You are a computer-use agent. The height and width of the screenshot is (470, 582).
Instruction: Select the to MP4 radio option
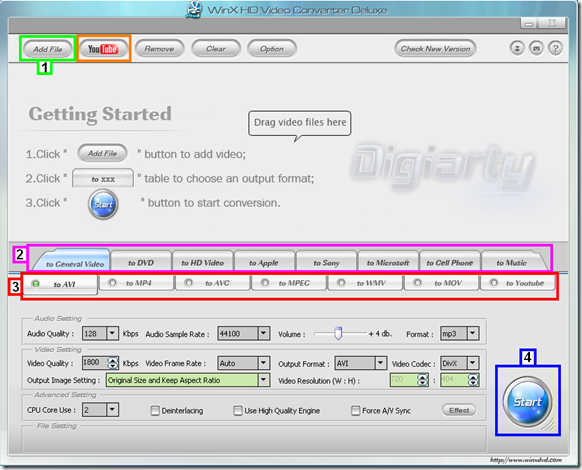(136, 283)
